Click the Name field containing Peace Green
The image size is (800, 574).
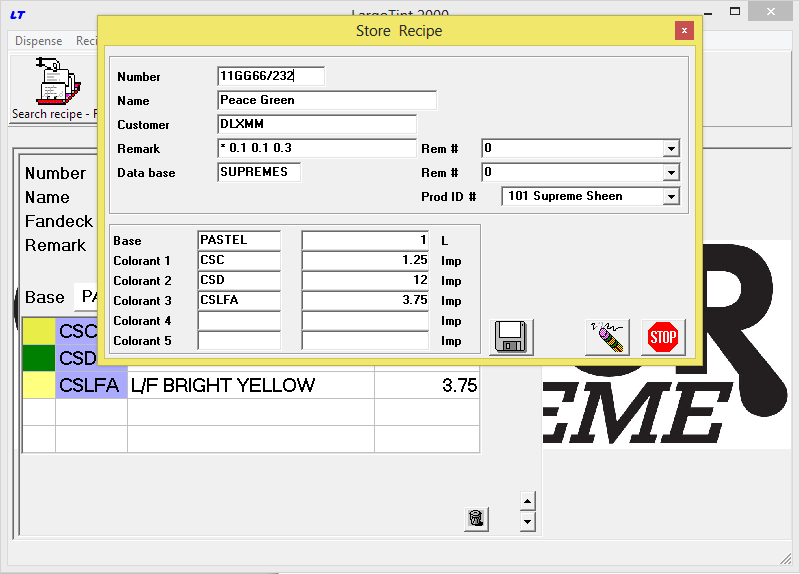[x=327, y=100]
